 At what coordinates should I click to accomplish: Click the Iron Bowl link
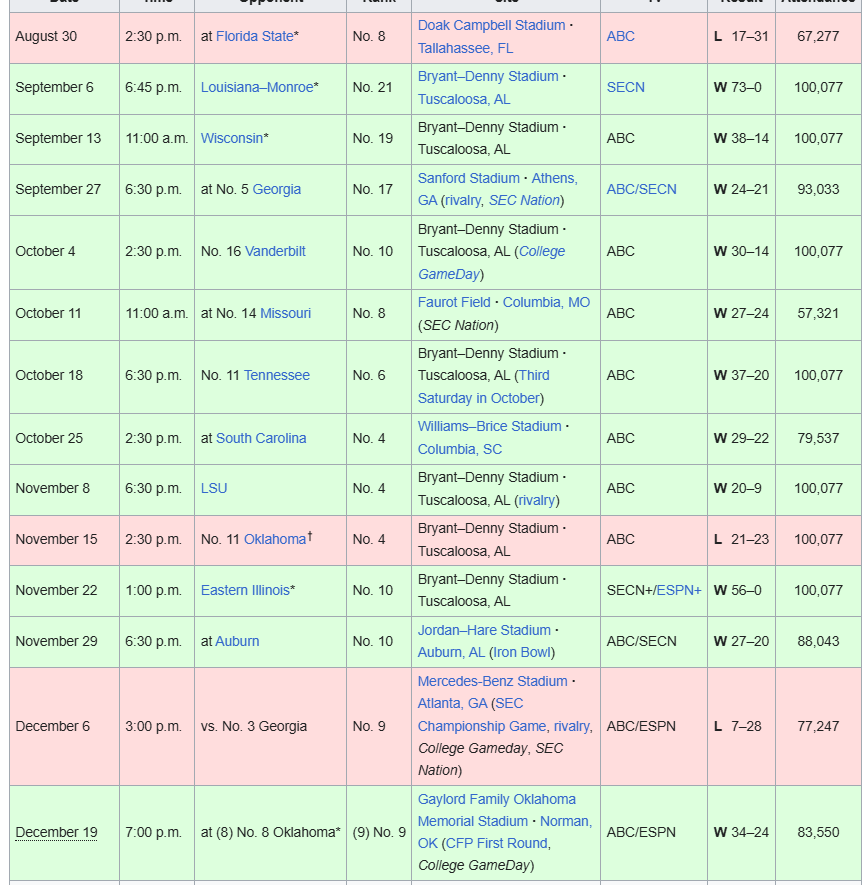(522, 652)
